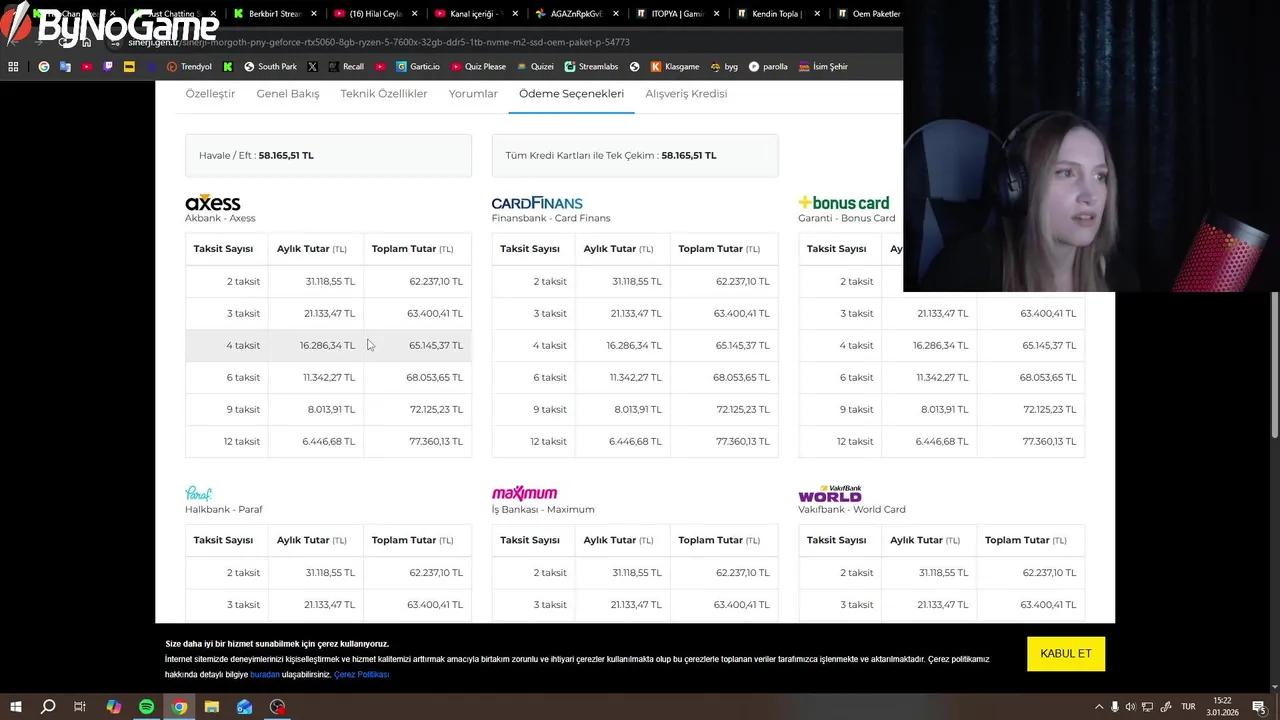
Task: Open the Quizei bookmark
Action: (x=535, y=67)
